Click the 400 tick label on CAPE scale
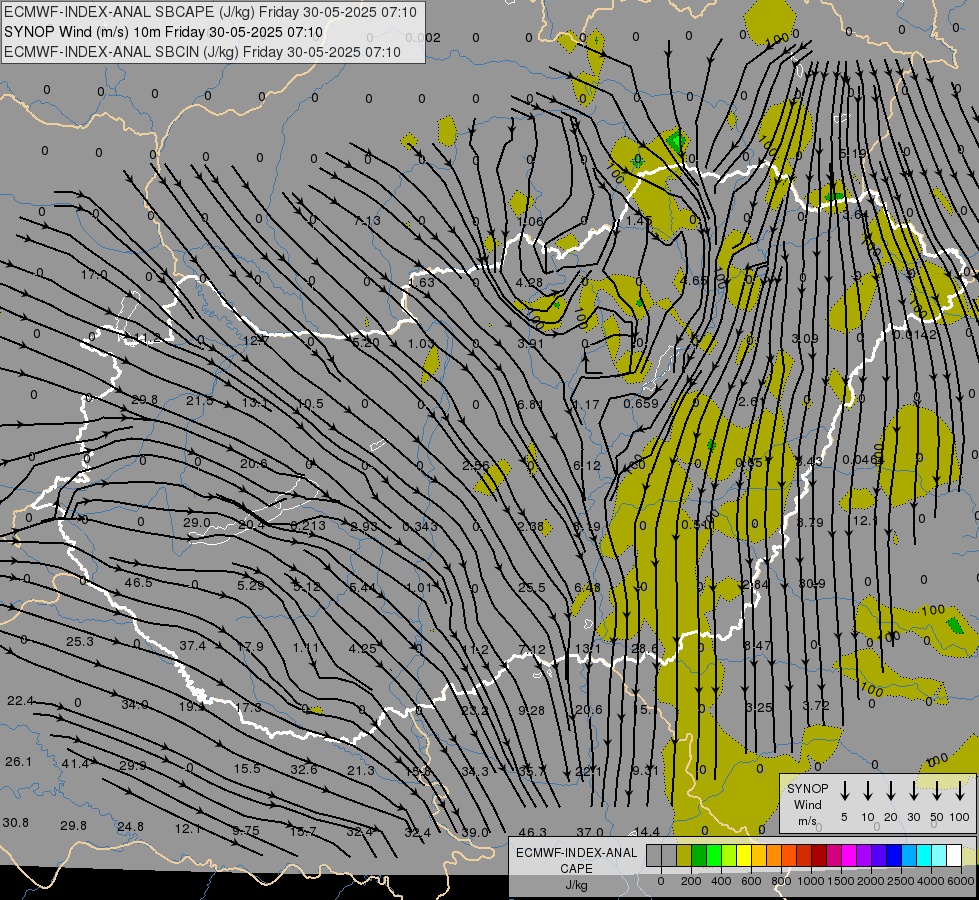This screenshot has height=900, width=979. click(x=721, y=881)
